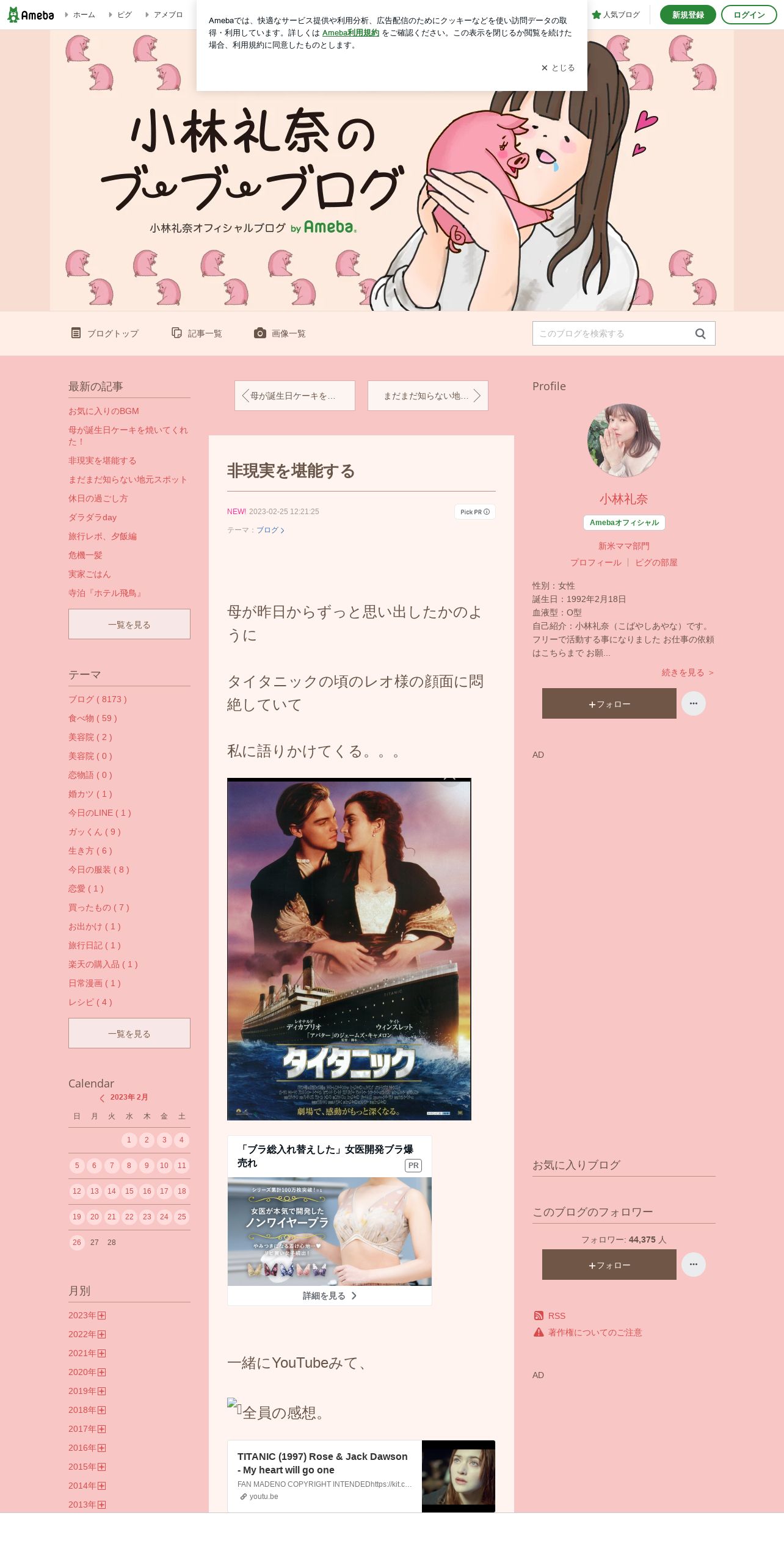
Task: Open the Ameba利用規約 link
Action: 350,33
